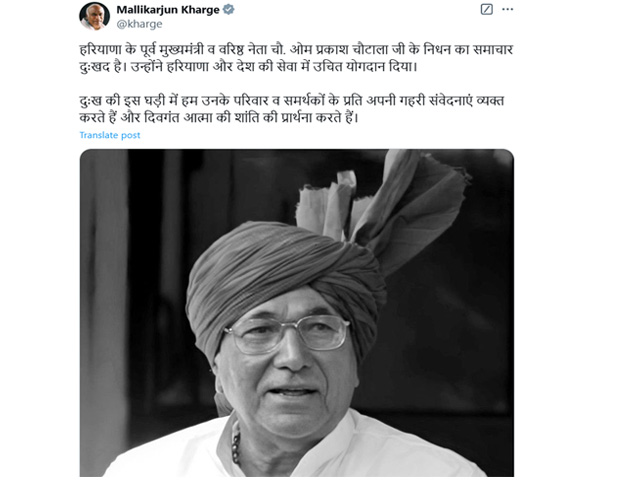Click the line starting दुःखद है

pyautogui.click(x=249, y=67)
